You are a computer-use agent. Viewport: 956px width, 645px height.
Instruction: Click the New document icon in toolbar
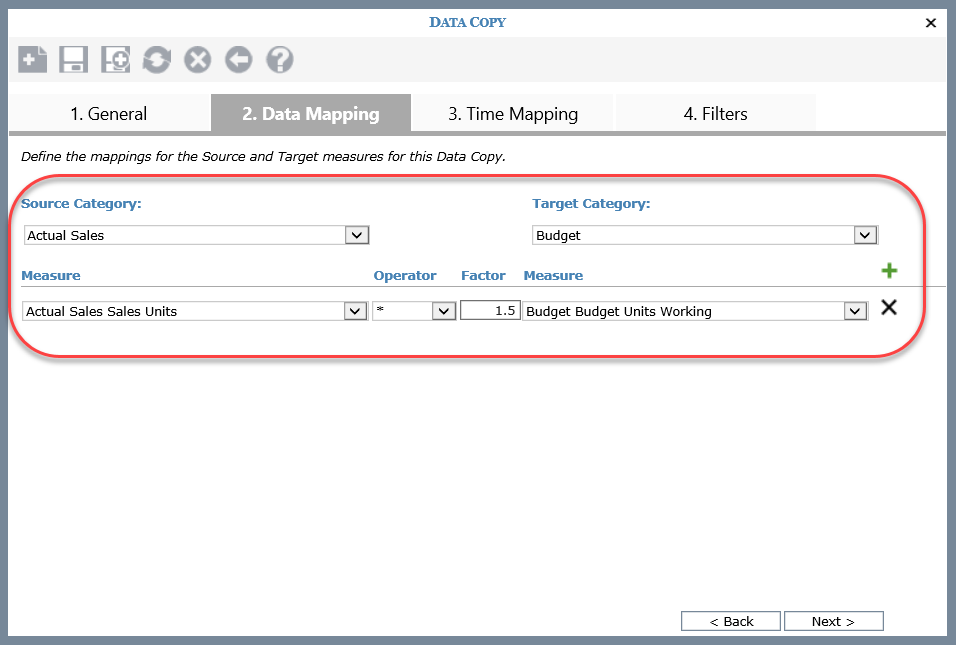(32, 60)
